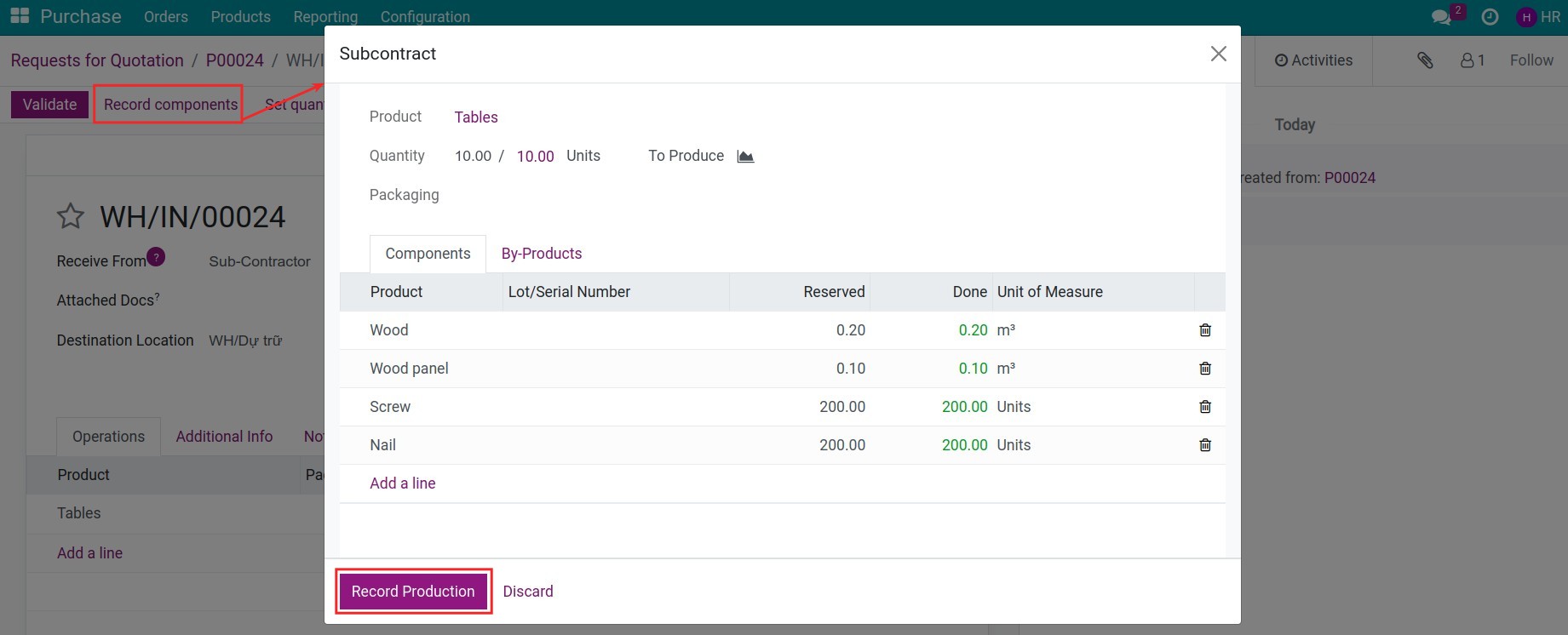This screenshot has width=1568, height=635.
Task: Open the Reporting menu
Action: pos(325,17)
